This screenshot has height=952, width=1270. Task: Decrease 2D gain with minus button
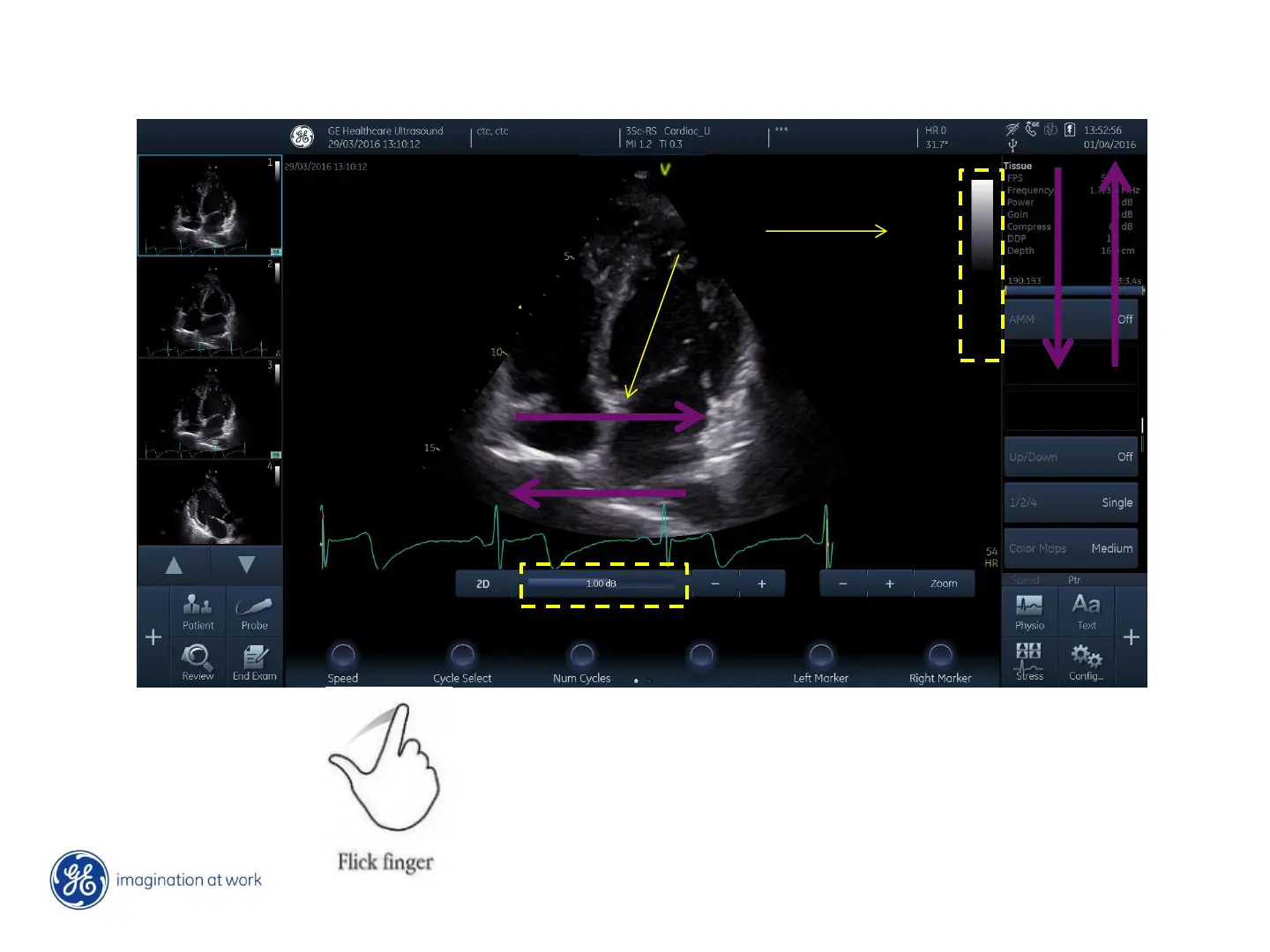click(x=714, y=584)
